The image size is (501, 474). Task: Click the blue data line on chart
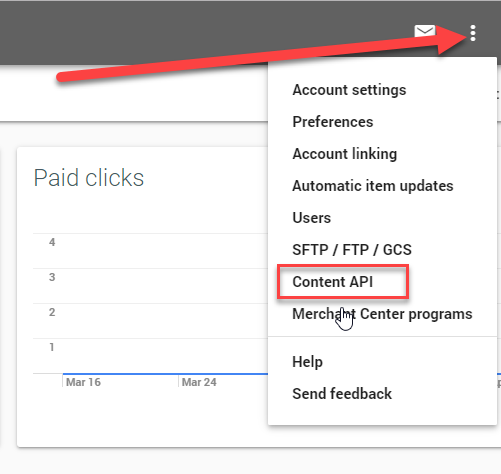click(165, 374)
